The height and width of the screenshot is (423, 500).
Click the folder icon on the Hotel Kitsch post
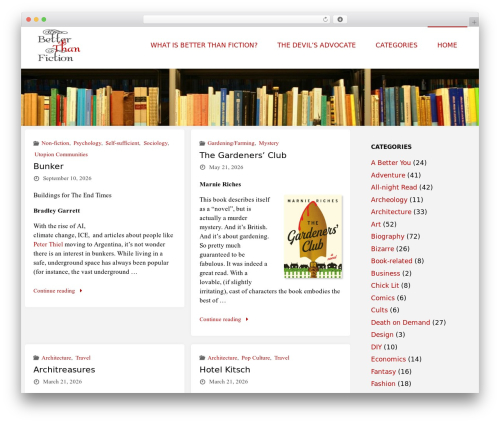coord(202,358)
